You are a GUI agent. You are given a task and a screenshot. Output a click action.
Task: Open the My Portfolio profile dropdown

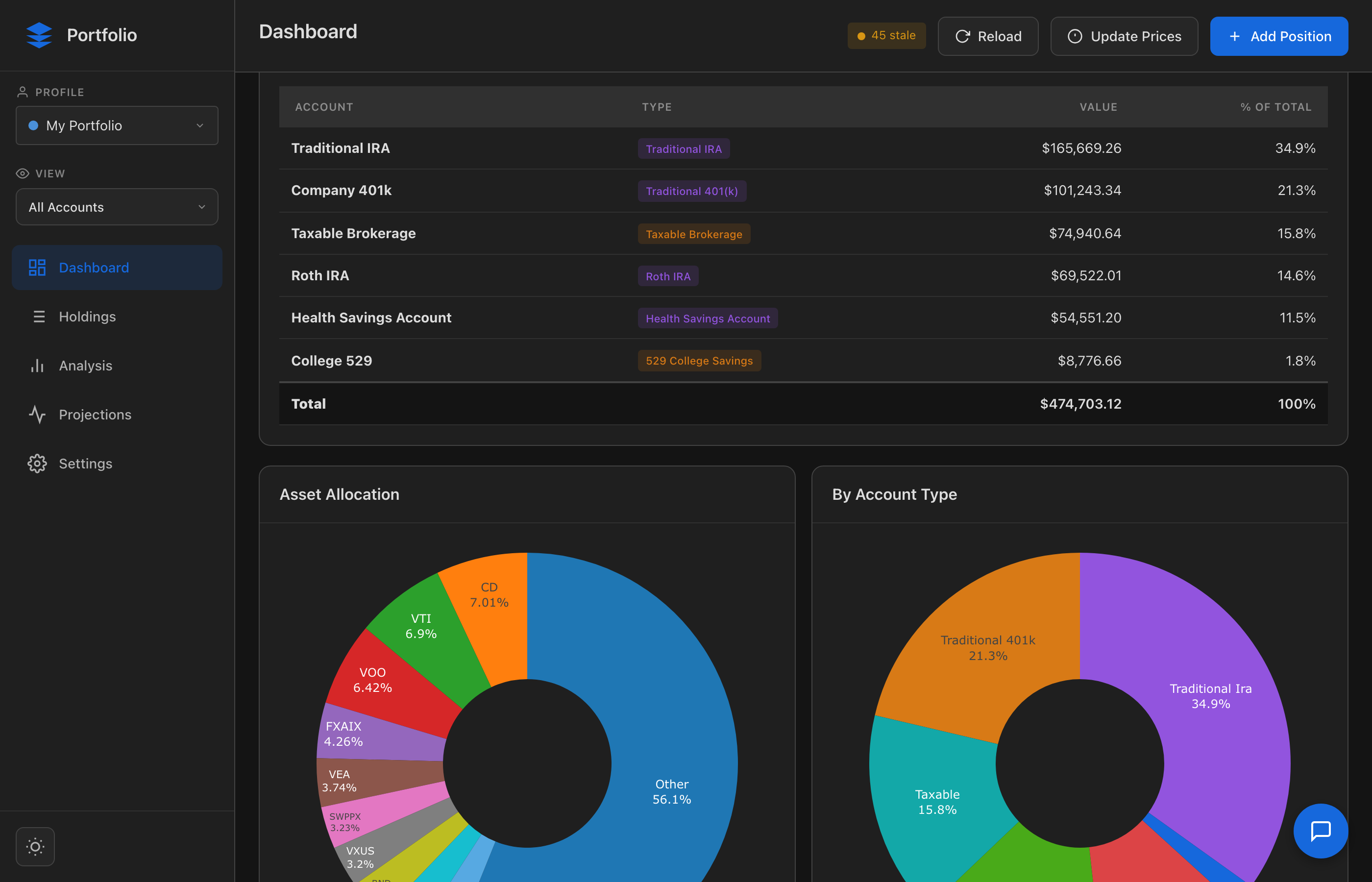(117, 125)
